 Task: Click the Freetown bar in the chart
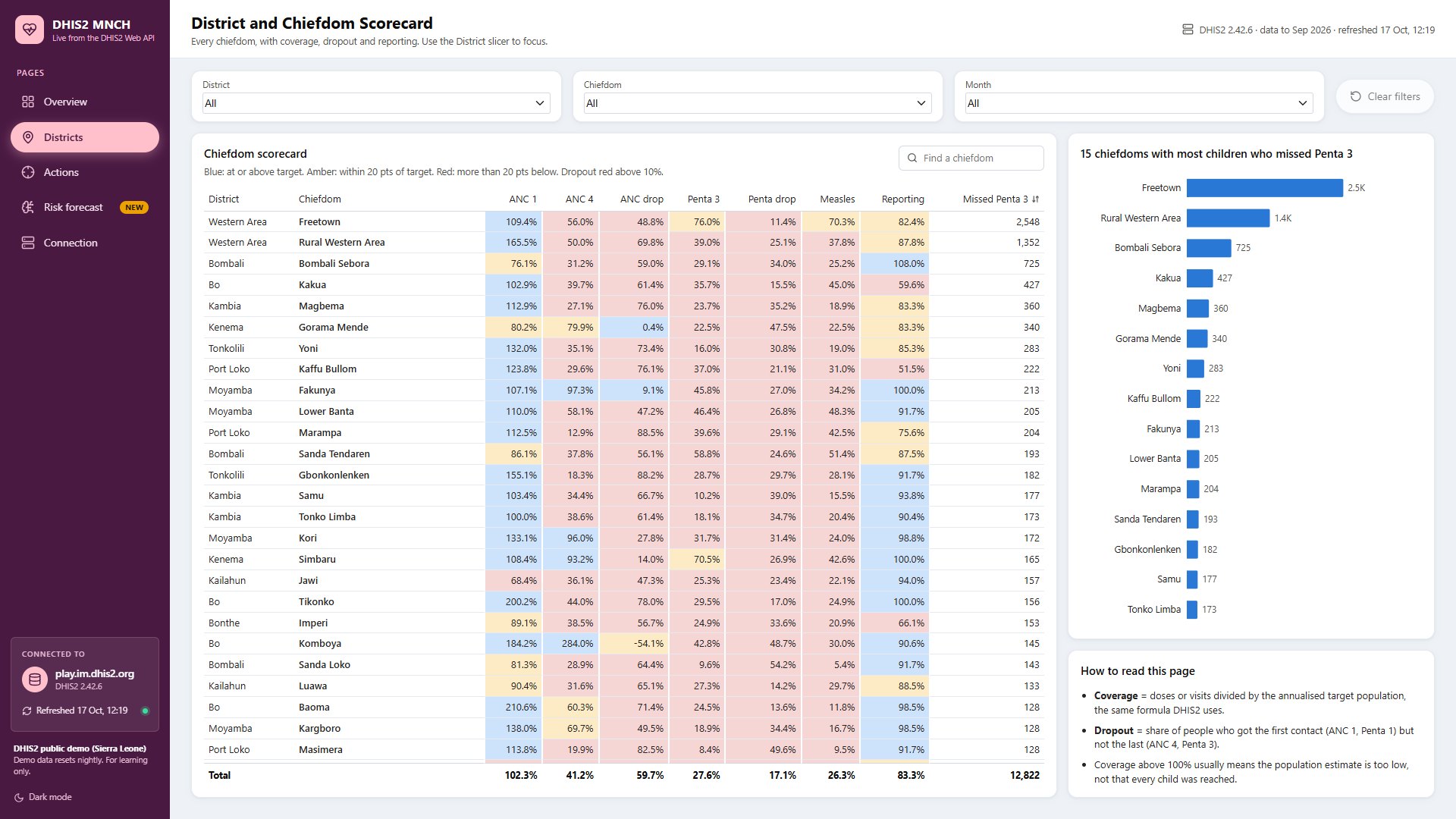pyautogui.click(x=1264, y=188)
